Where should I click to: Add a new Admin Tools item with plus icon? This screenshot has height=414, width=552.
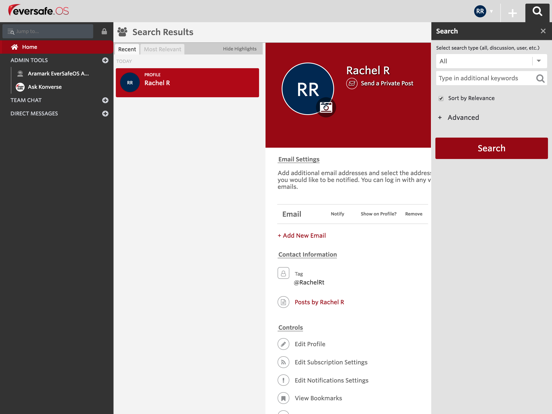coord(105,60)
